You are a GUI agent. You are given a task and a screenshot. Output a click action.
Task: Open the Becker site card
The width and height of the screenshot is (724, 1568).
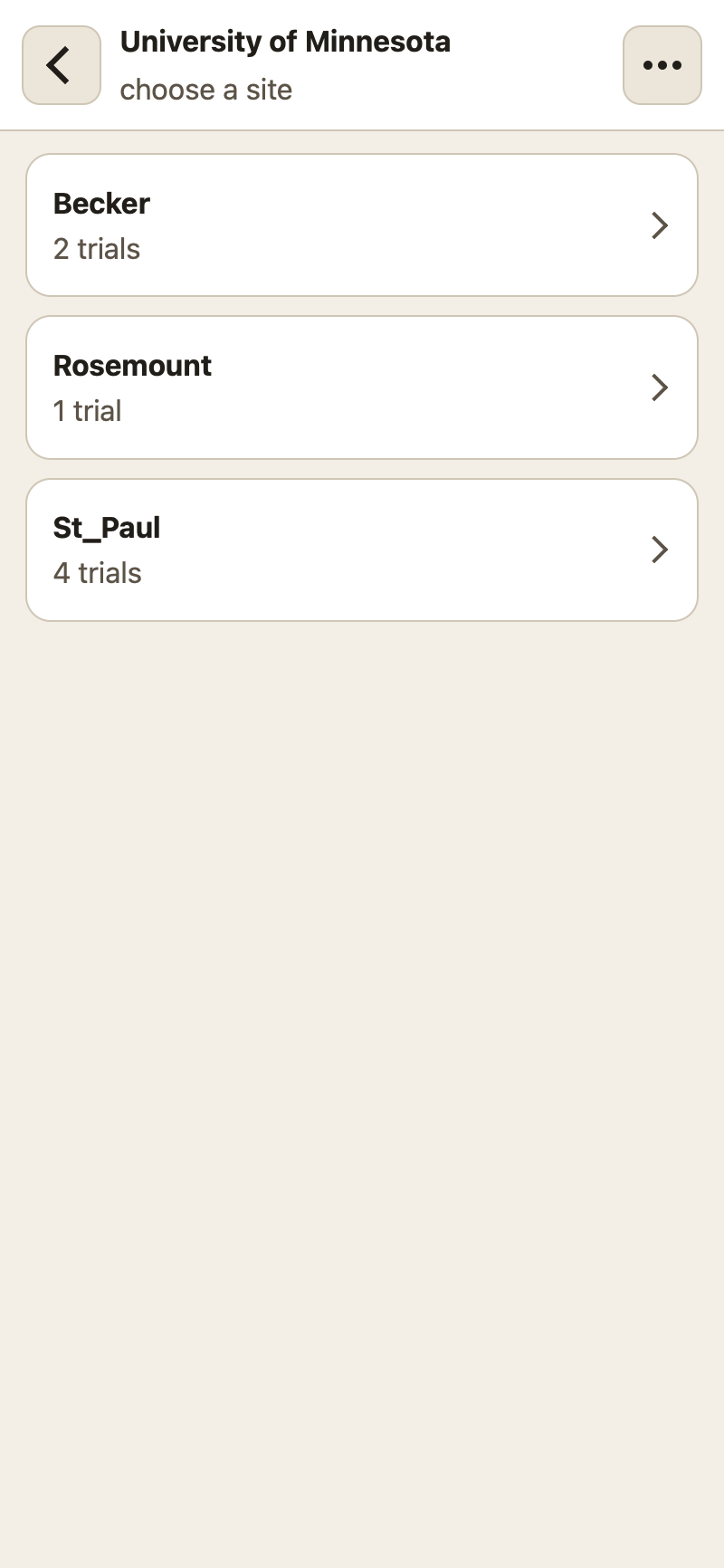(x=362, y=225)
